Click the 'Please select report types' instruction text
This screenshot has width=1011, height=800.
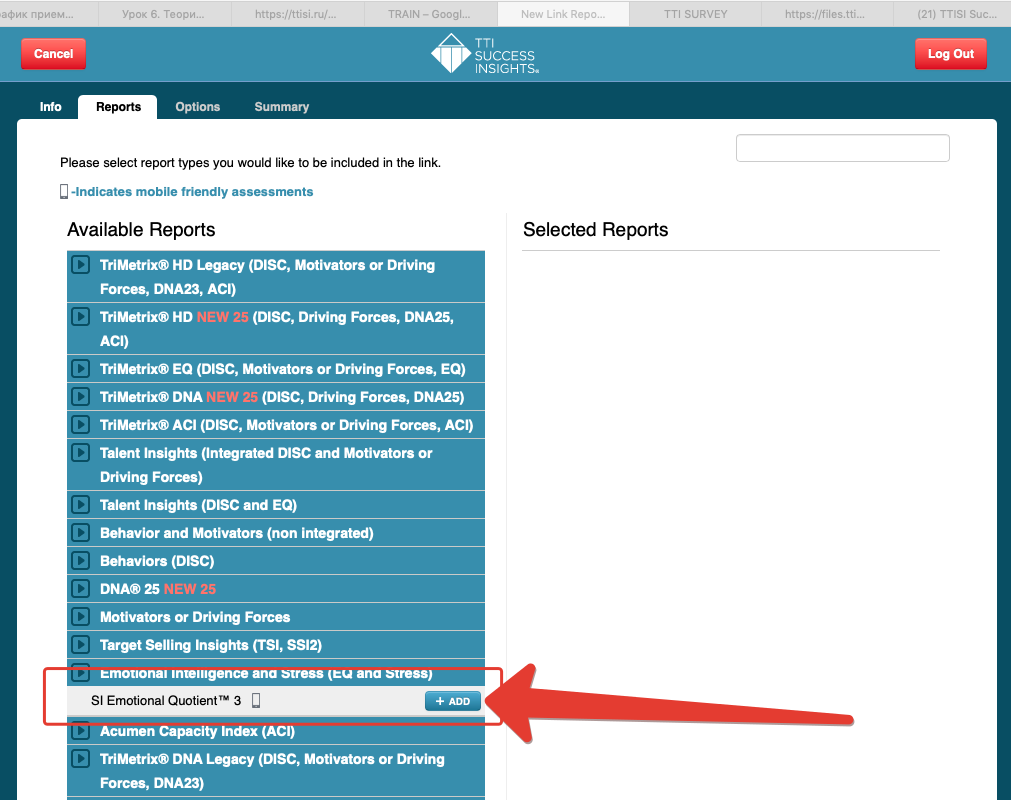pos(251,162)
